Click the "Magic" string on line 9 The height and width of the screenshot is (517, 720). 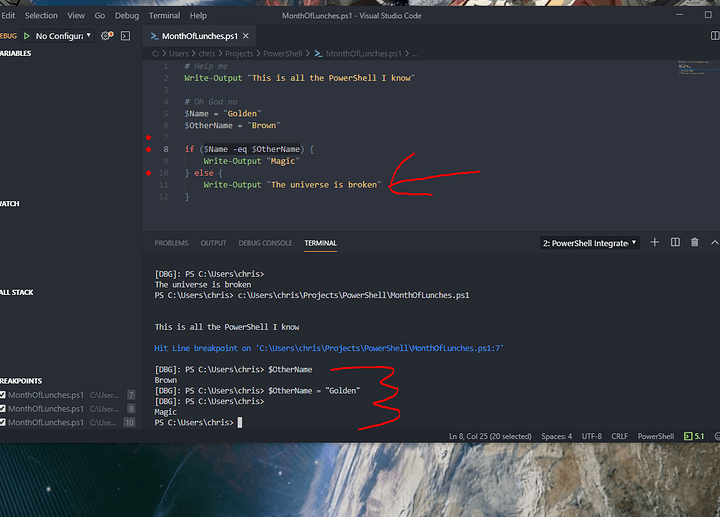[x=282, y=161]
